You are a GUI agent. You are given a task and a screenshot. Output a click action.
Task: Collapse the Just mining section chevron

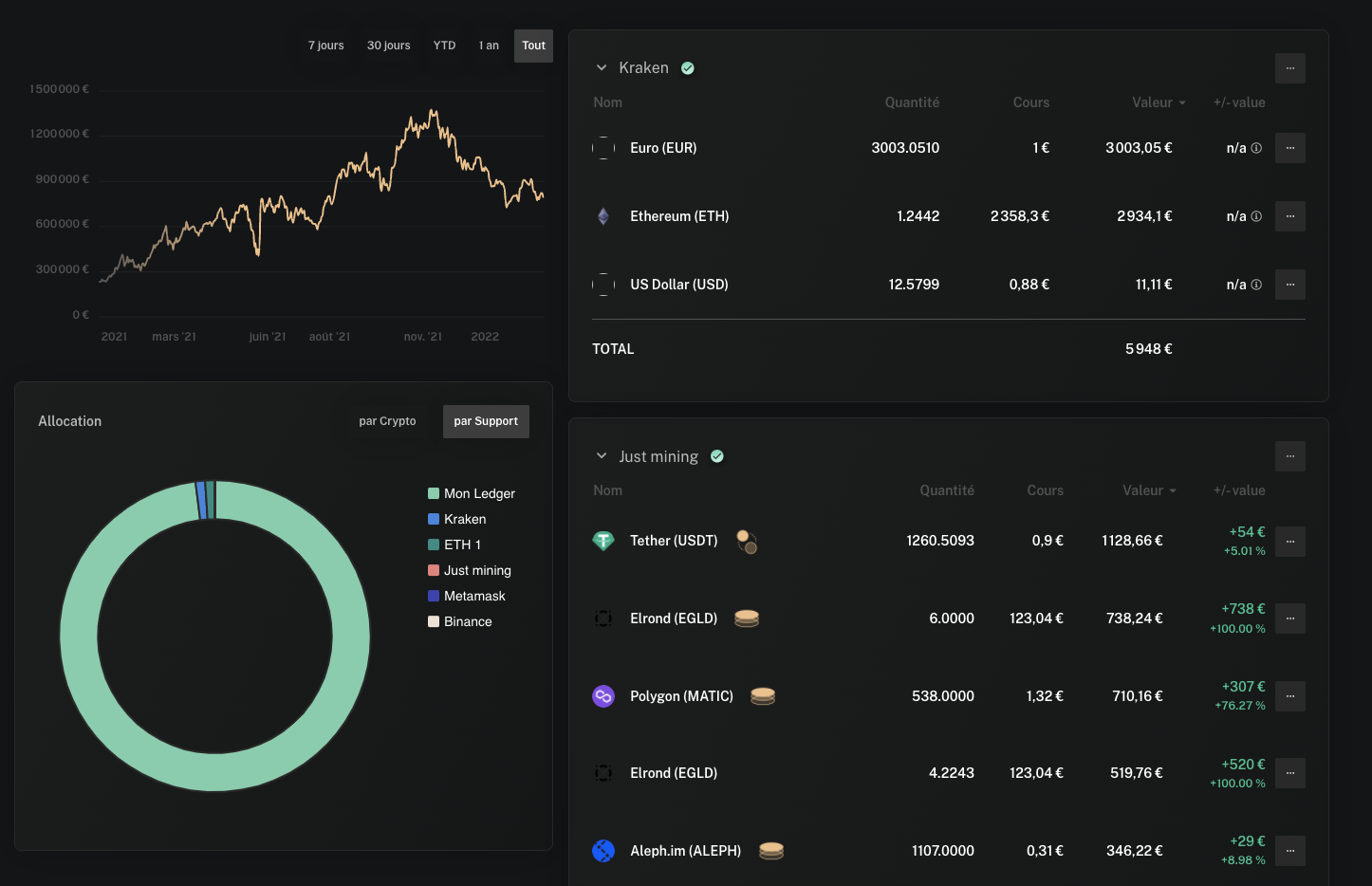pos(602,456)
